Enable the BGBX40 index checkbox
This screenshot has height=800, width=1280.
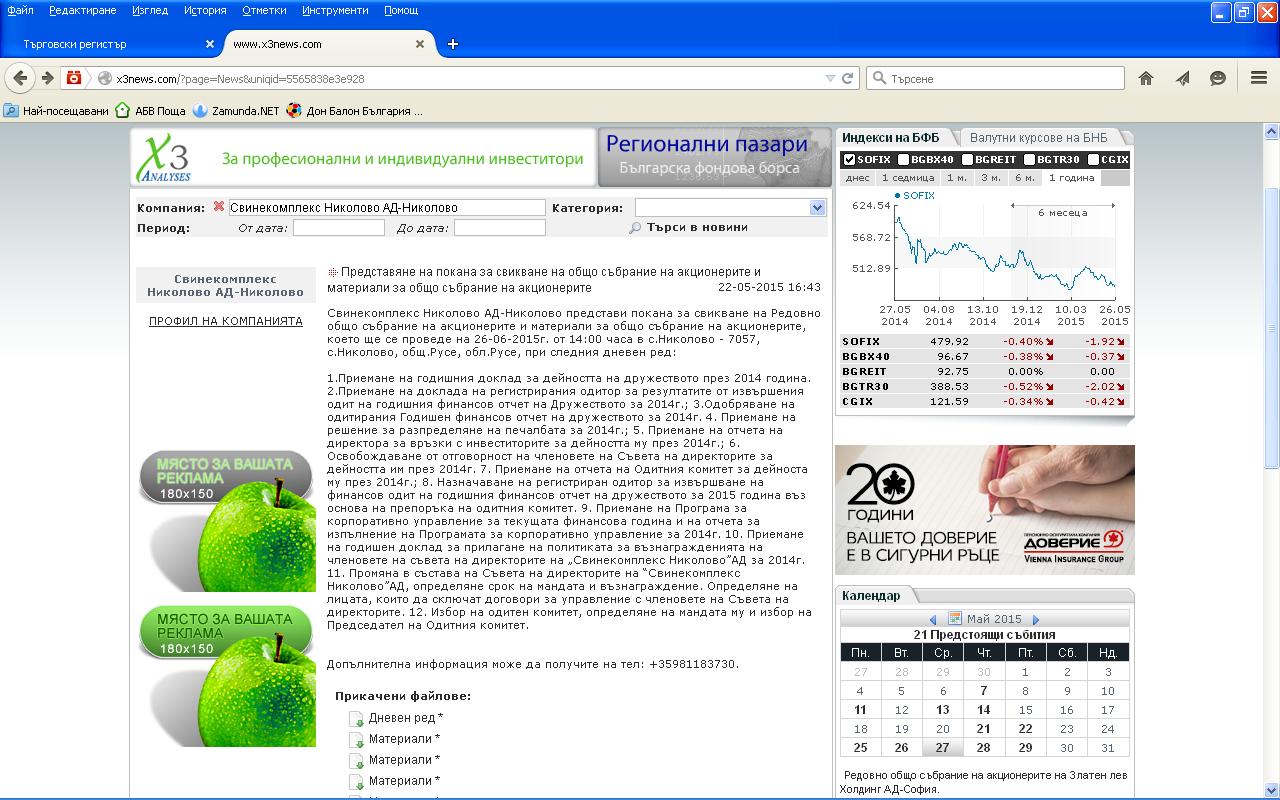pyautogui.click(x=904, y=159)
